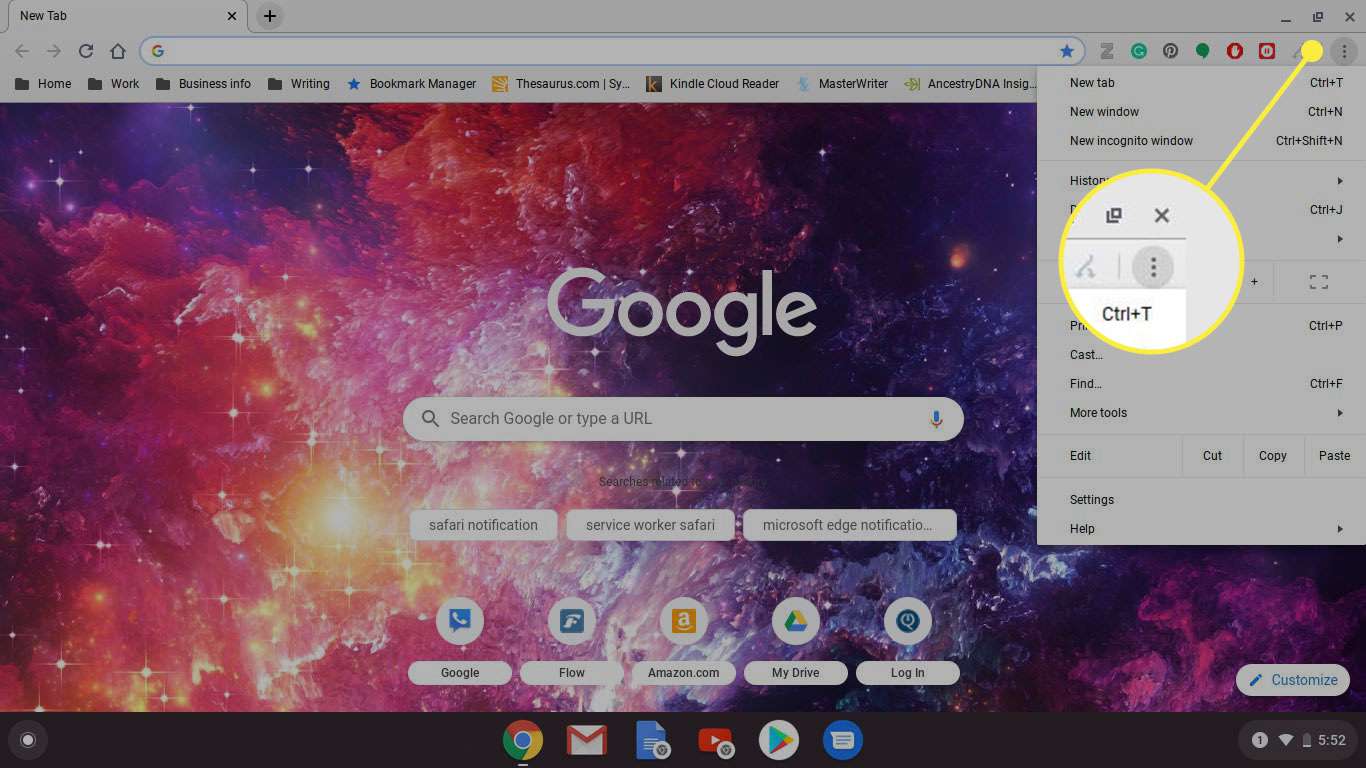The width and height of the screenshot is (1366, 768).
Task: Open Settings from the menu
Action: coord(1201,500)
